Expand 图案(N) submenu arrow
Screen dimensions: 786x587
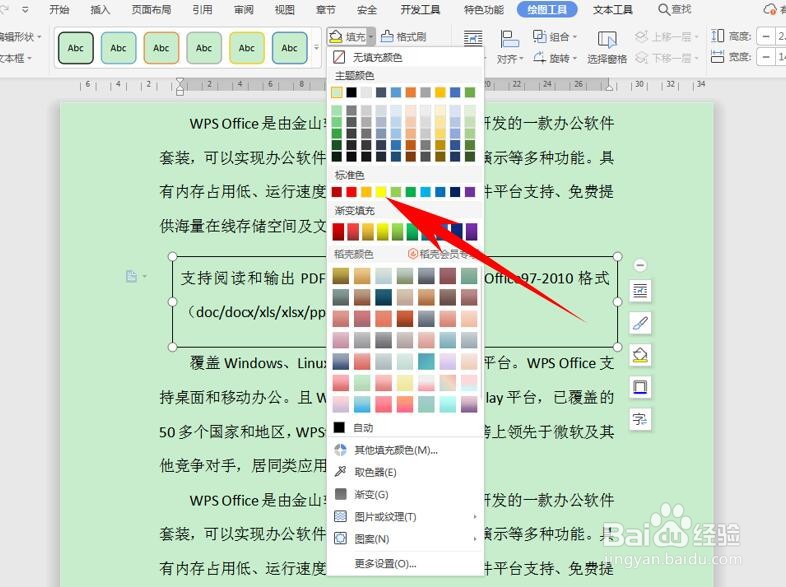[x=475, y=539]
